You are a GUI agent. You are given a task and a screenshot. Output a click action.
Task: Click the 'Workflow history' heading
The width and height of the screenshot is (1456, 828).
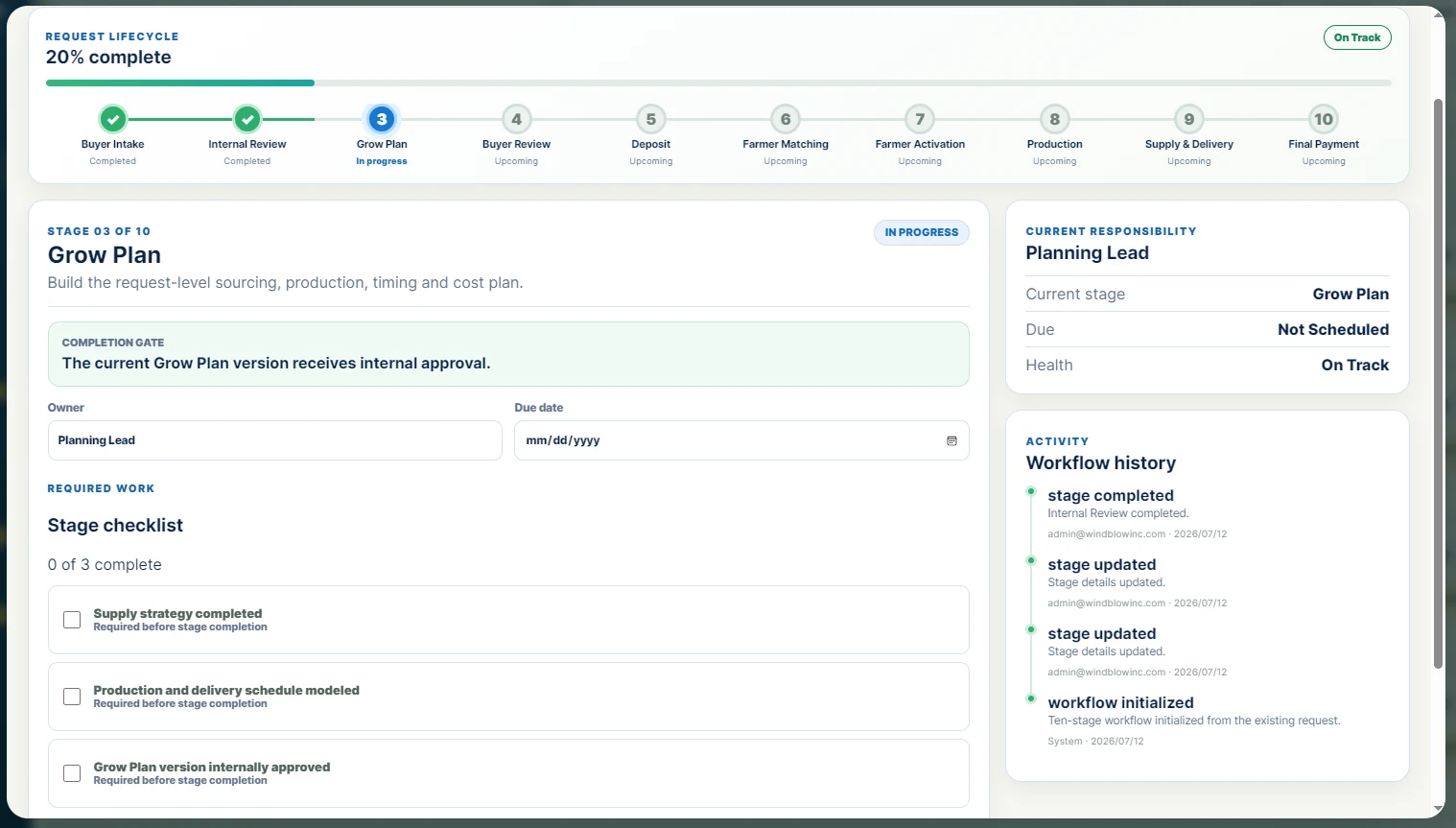(1100, 462)
